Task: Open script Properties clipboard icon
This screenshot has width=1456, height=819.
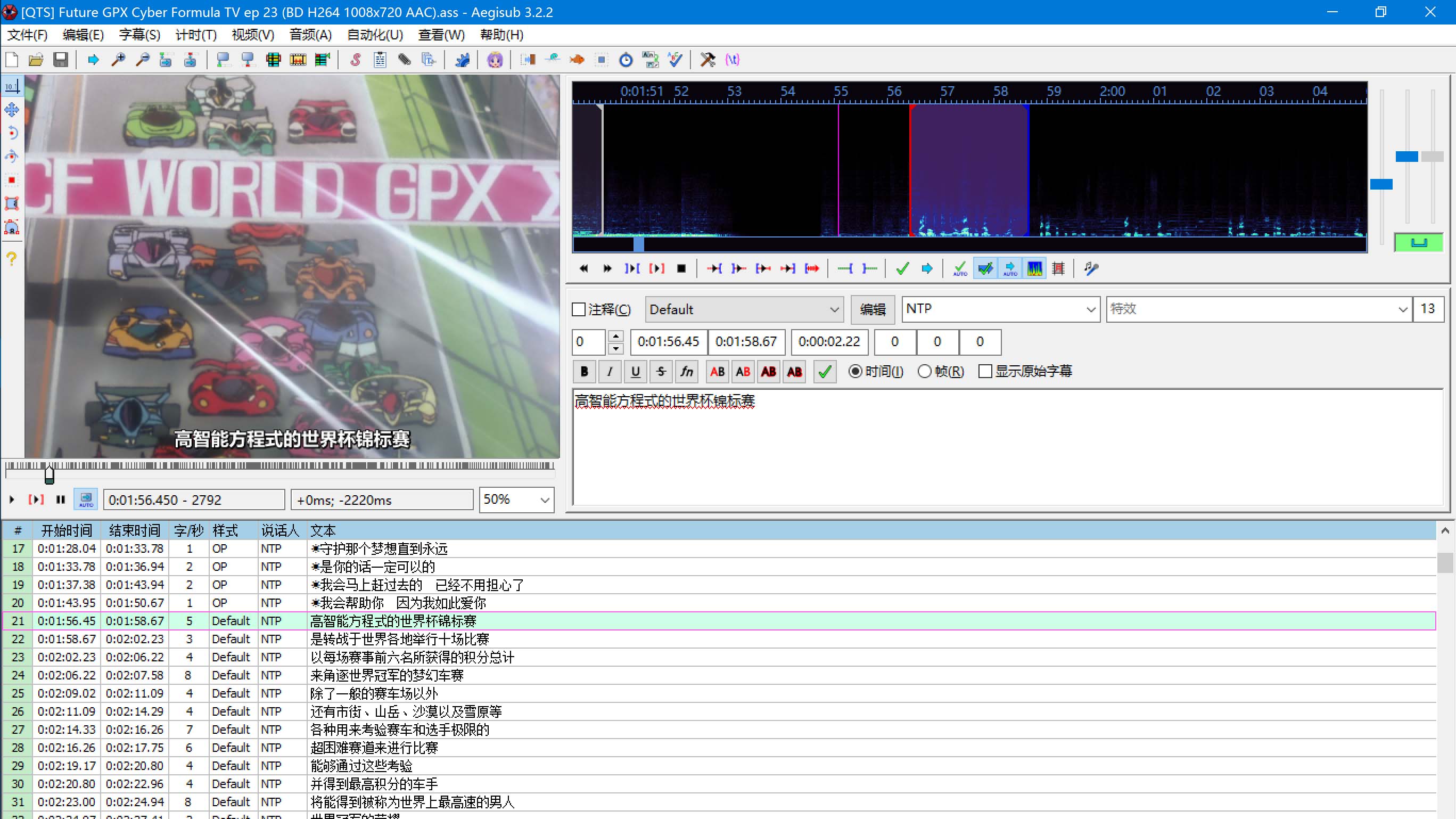Action: click(x=380, y=59)
